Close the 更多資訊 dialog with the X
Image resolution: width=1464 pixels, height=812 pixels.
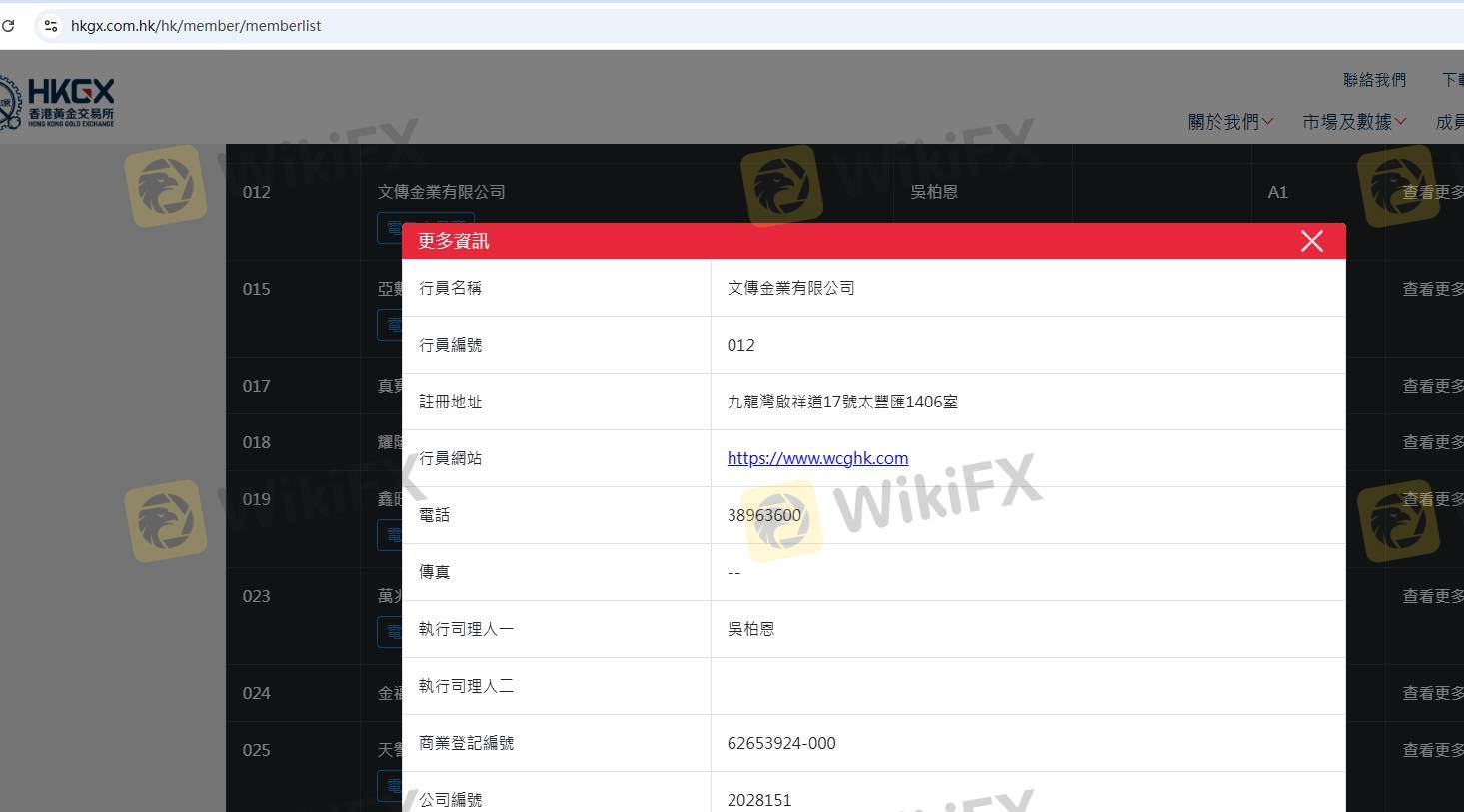1311,241
